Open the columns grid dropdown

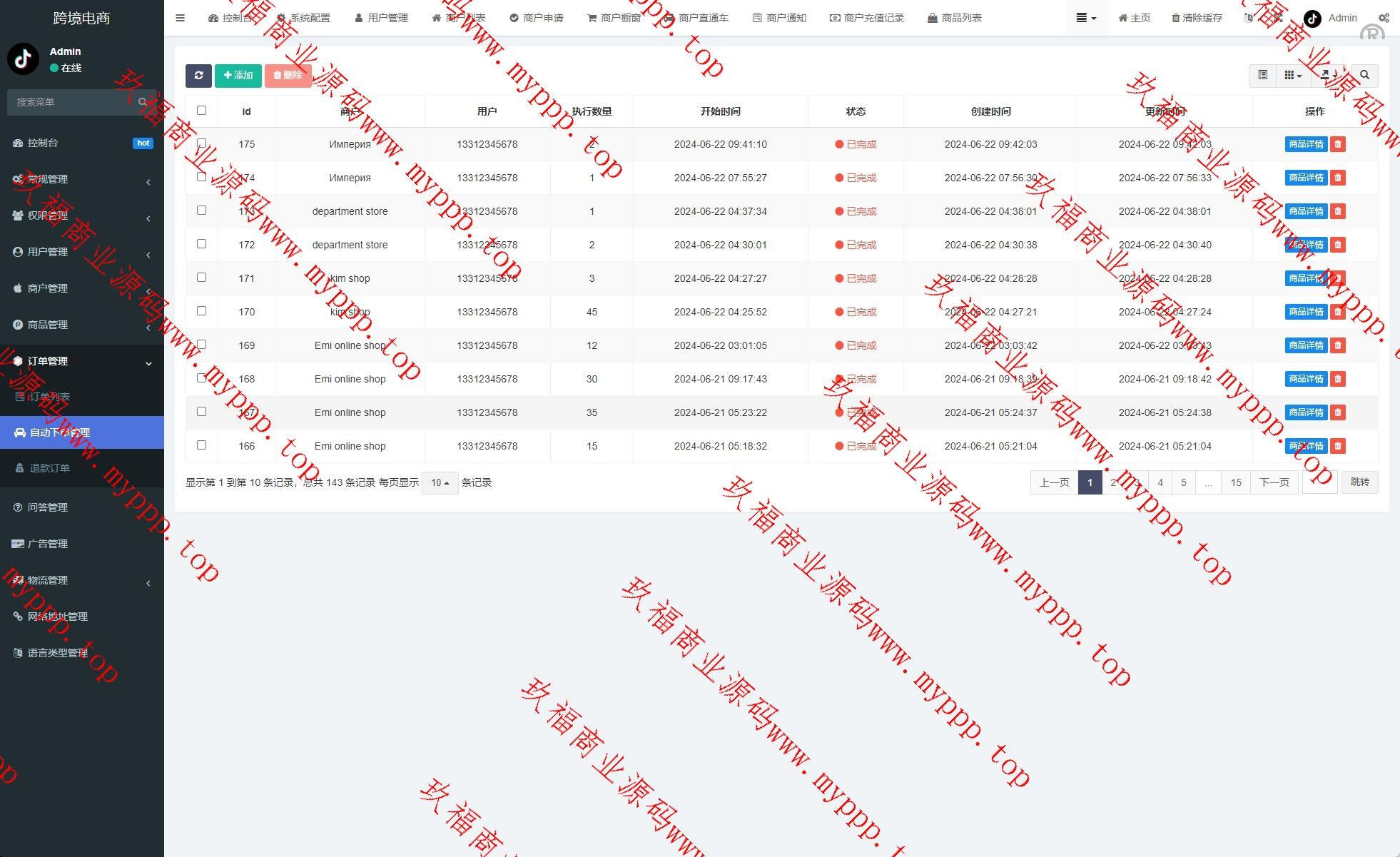coord(1292,76)
